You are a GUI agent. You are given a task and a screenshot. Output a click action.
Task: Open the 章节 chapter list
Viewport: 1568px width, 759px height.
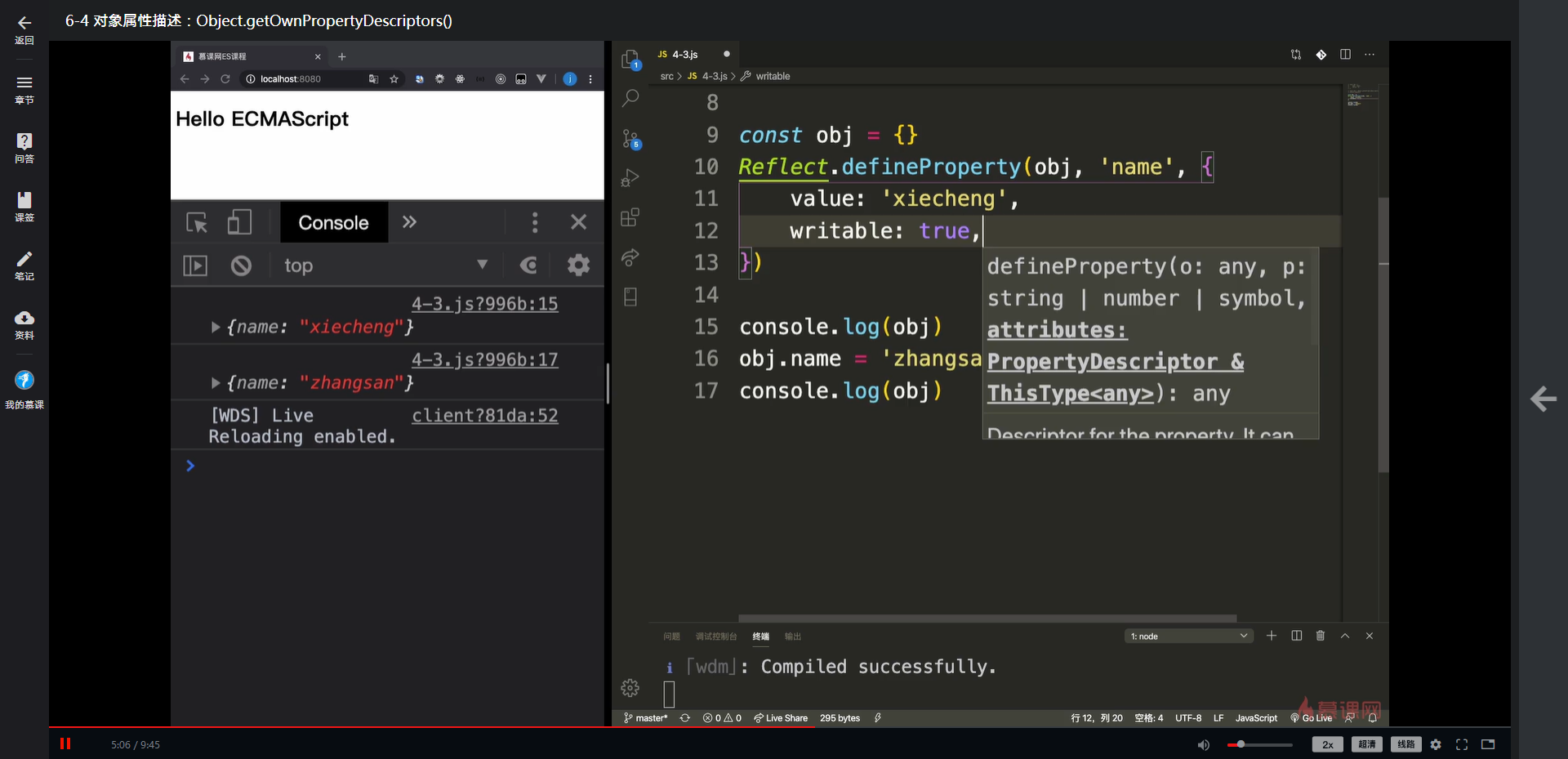tap(24, 88)
